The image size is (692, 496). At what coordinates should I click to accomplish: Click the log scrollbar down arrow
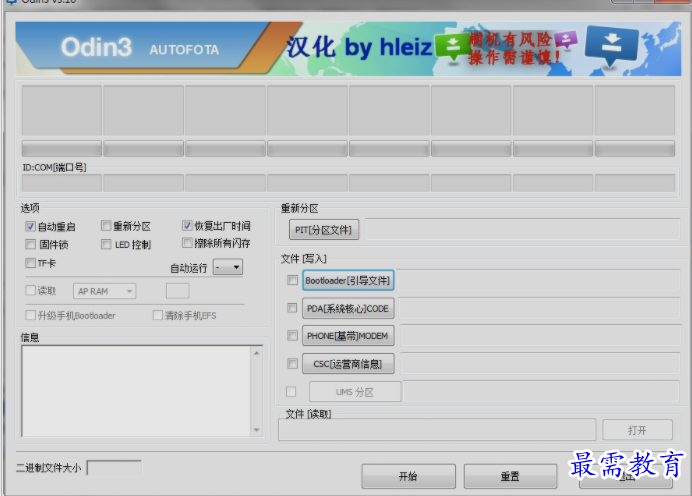point(256,430)
